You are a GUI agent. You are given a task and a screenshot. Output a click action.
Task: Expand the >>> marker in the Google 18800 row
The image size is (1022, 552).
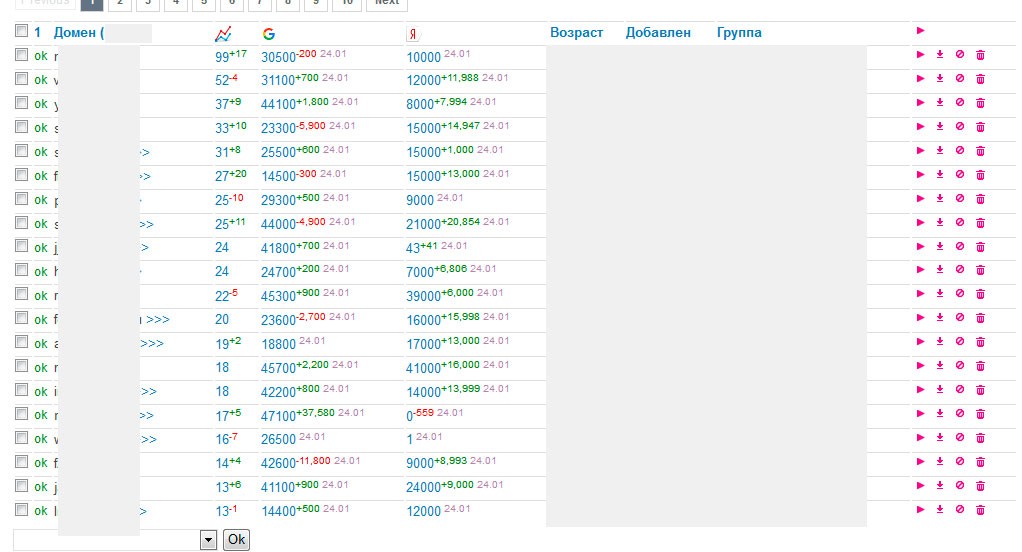[152, 343]
